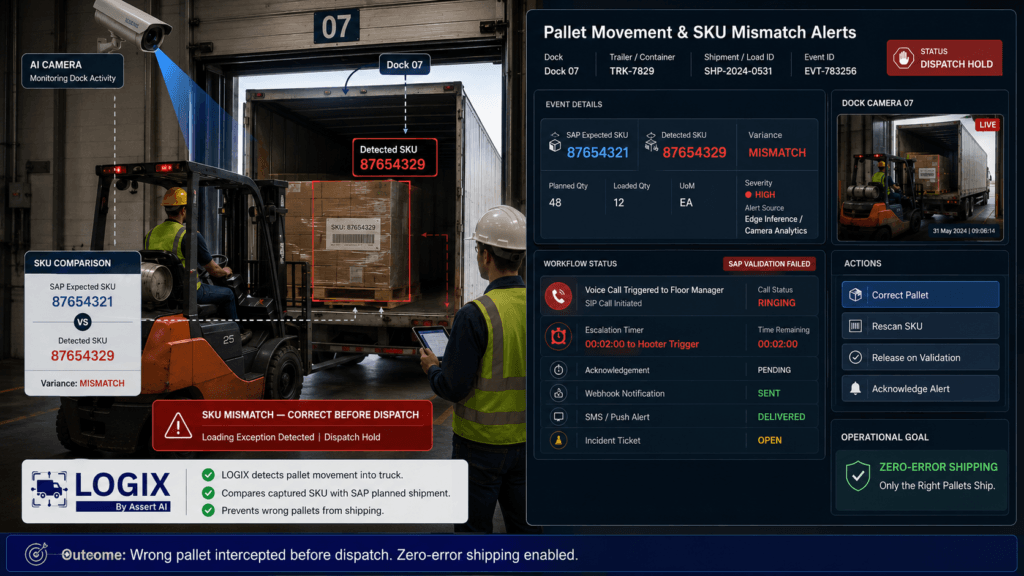Click the box icon on Correct Pallet
Screen dimensions: 1024x576
[856, 295]
